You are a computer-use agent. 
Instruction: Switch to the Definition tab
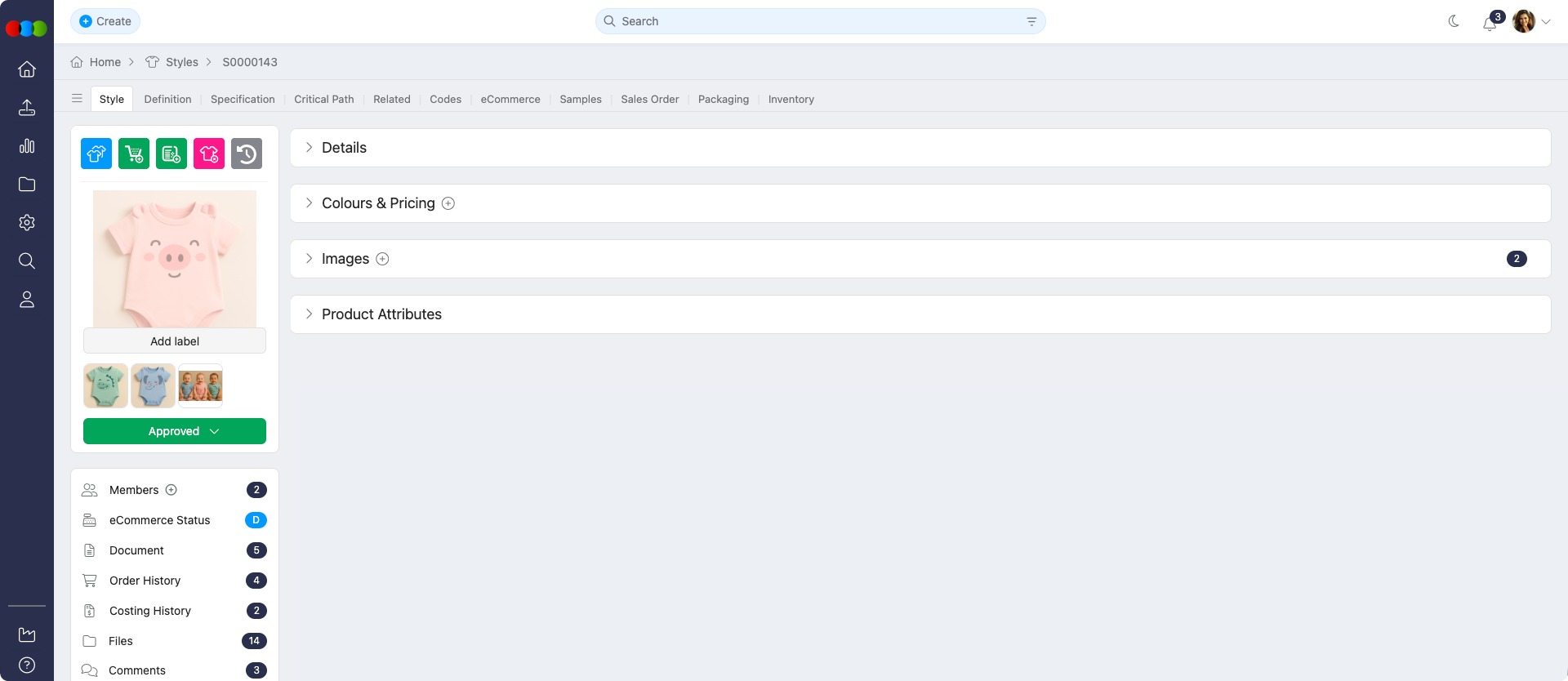(167, 99)
